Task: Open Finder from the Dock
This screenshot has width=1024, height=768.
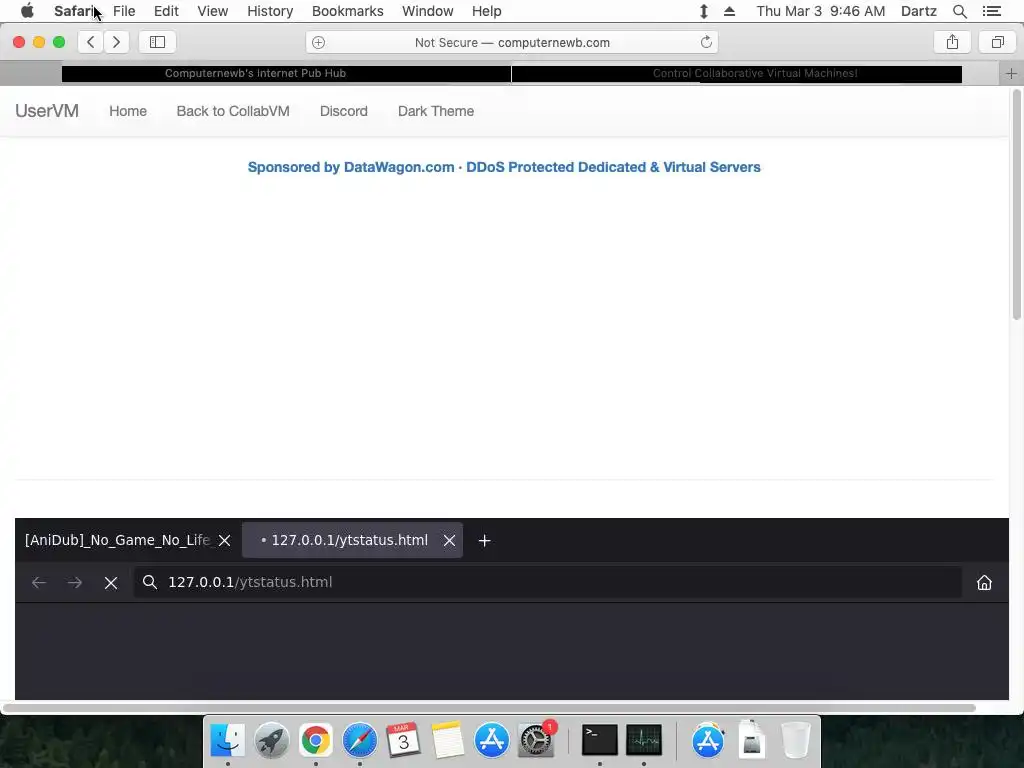Action: tap(227, 740)
